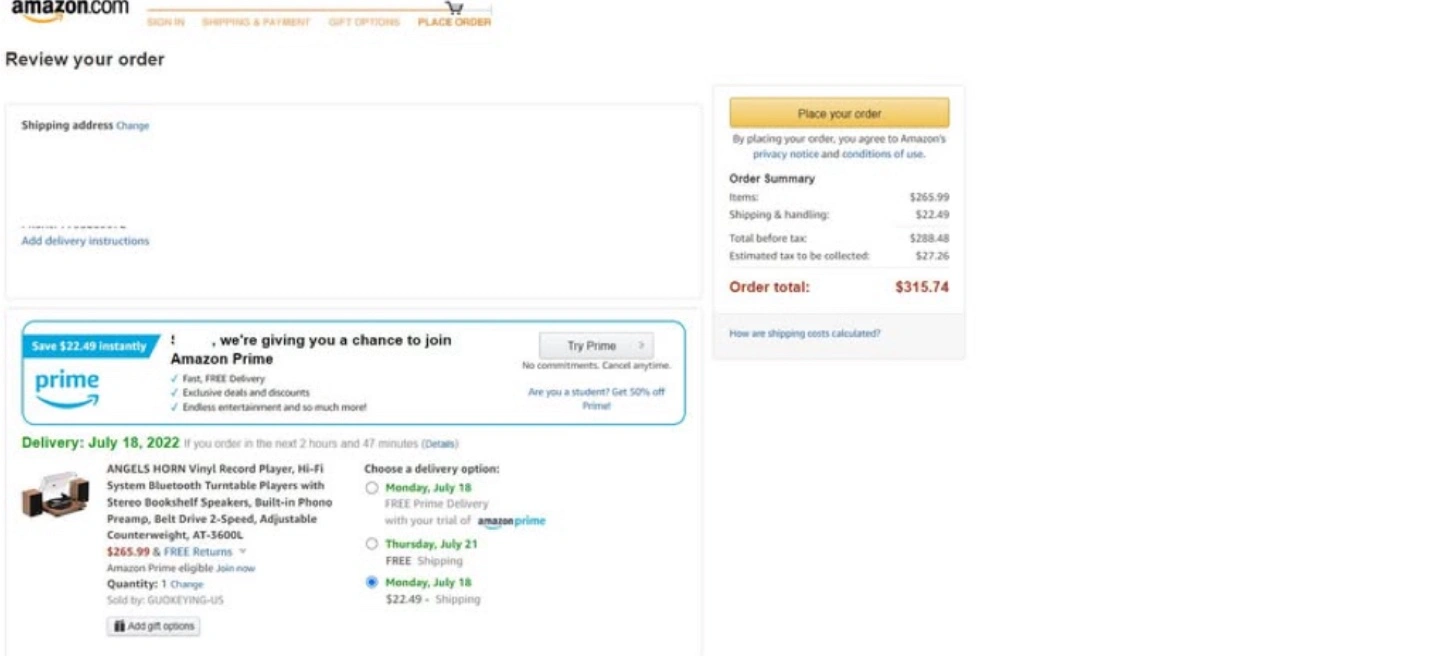Expand the FREE Returns dropdown arrow
This screenshot has width=1440, height=656.
tap(243, 551)
